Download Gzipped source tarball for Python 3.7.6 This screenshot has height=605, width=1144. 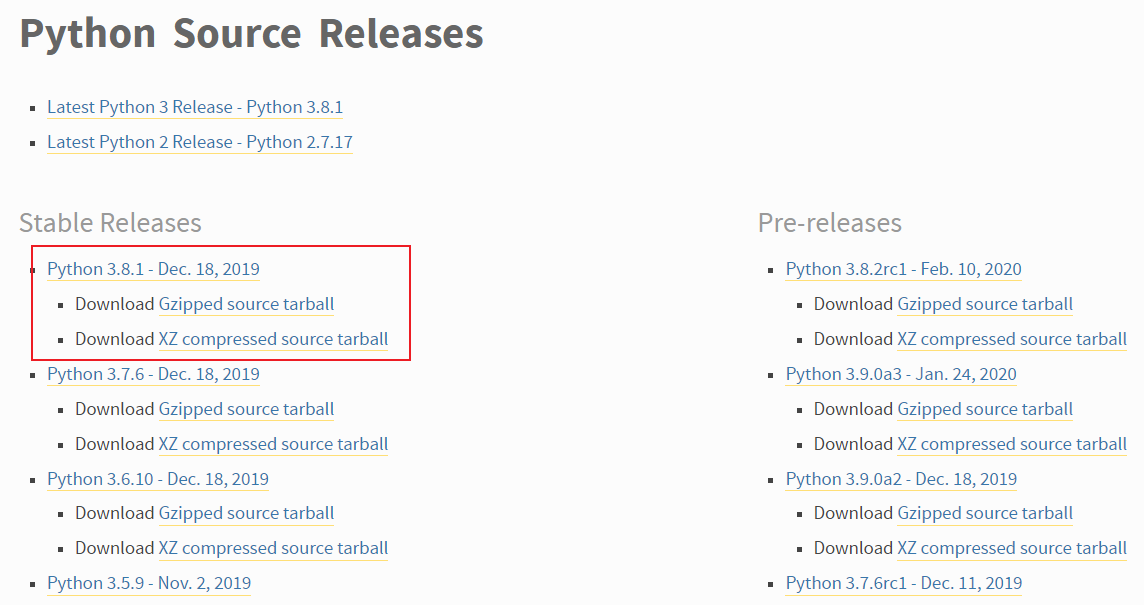(x=246, y=409)
